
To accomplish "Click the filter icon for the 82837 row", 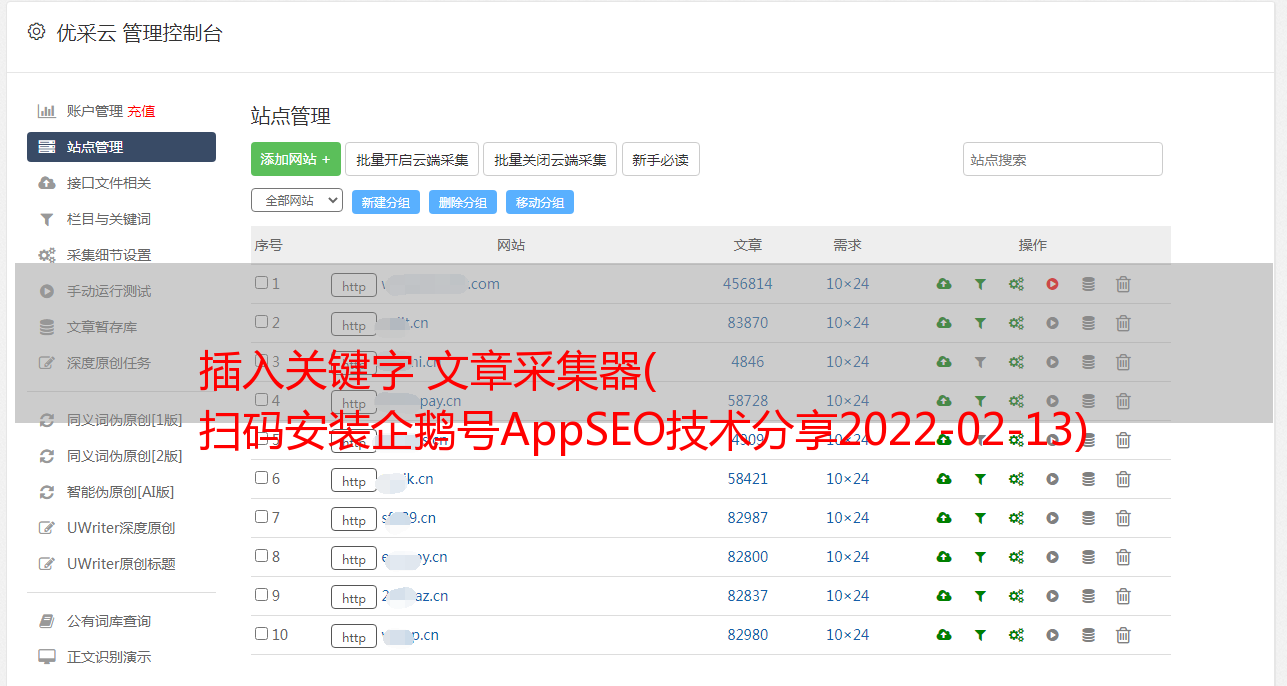I will tap(980, 596).
